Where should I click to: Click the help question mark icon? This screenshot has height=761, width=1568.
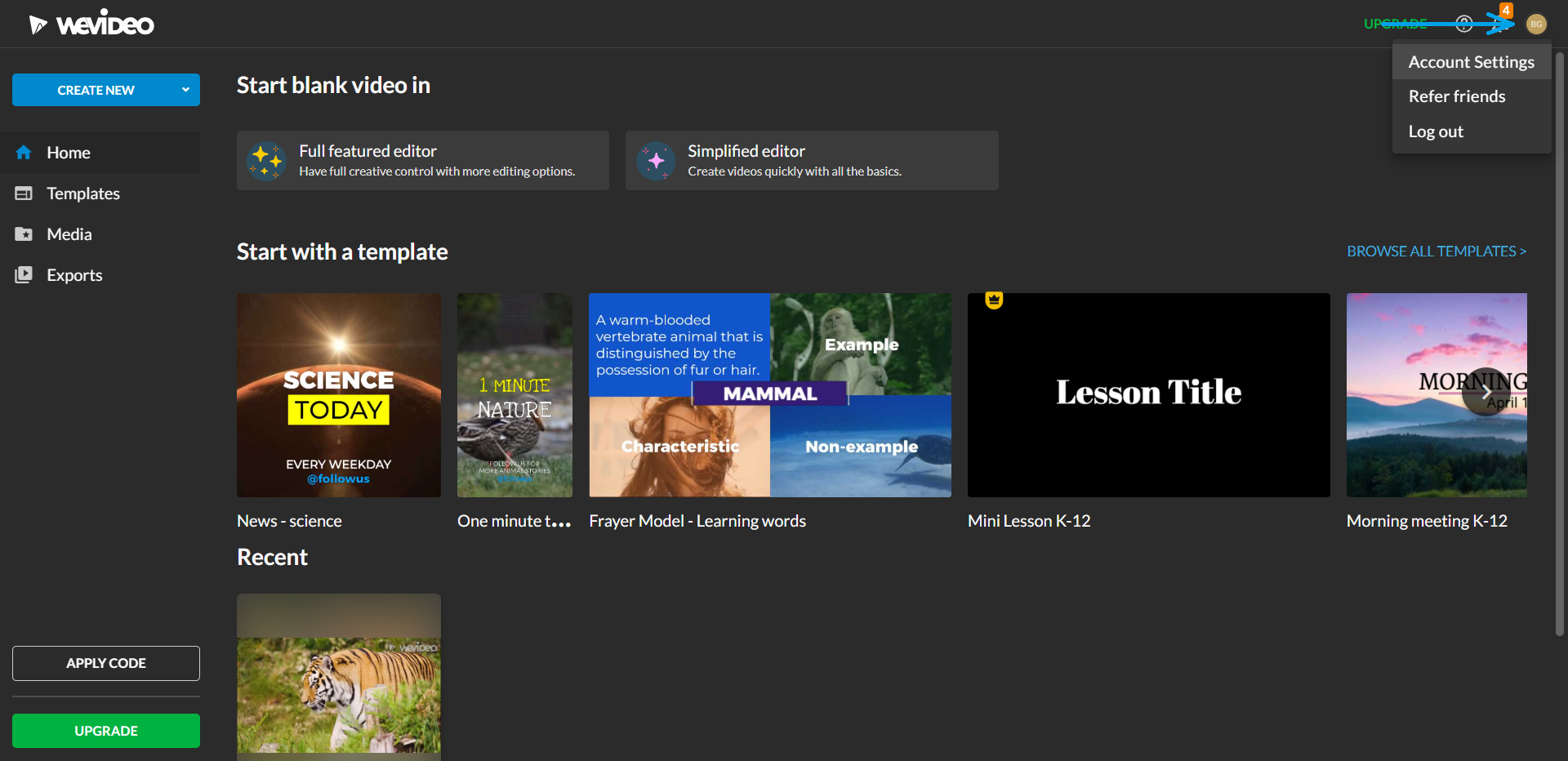[x=1464, y=24]
